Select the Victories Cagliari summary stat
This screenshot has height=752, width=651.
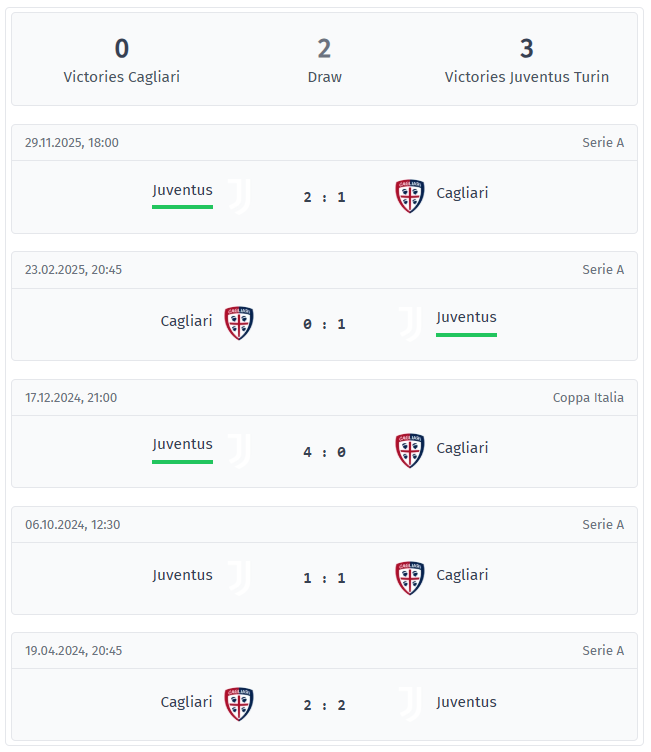tap(122, 60)
